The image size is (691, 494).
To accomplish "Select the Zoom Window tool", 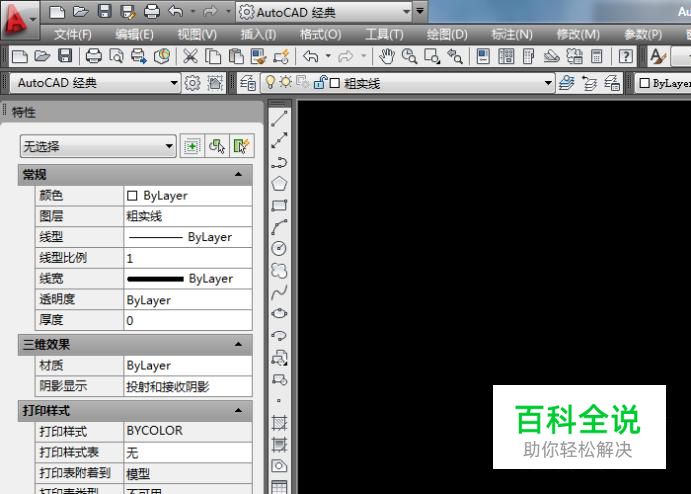I will tap(432, 56).
